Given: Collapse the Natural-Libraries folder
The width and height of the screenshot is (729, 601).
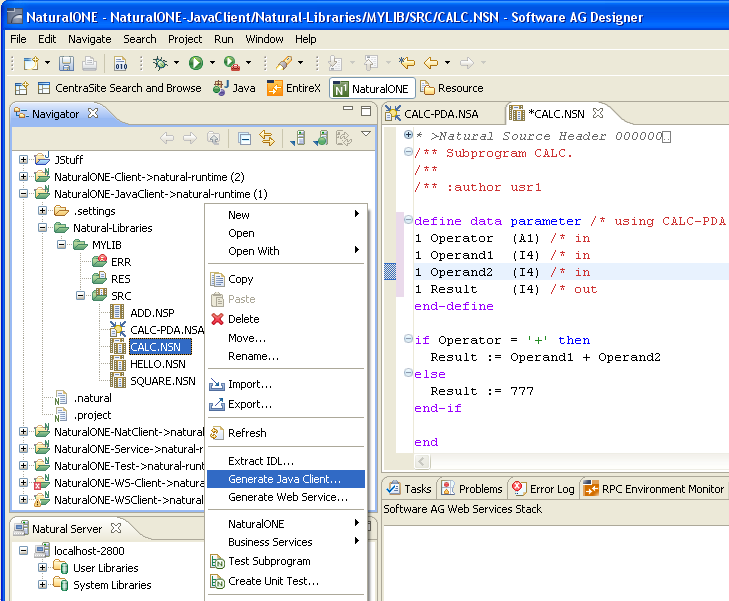Looking at the screenshot, I should (x=42, y=228).
